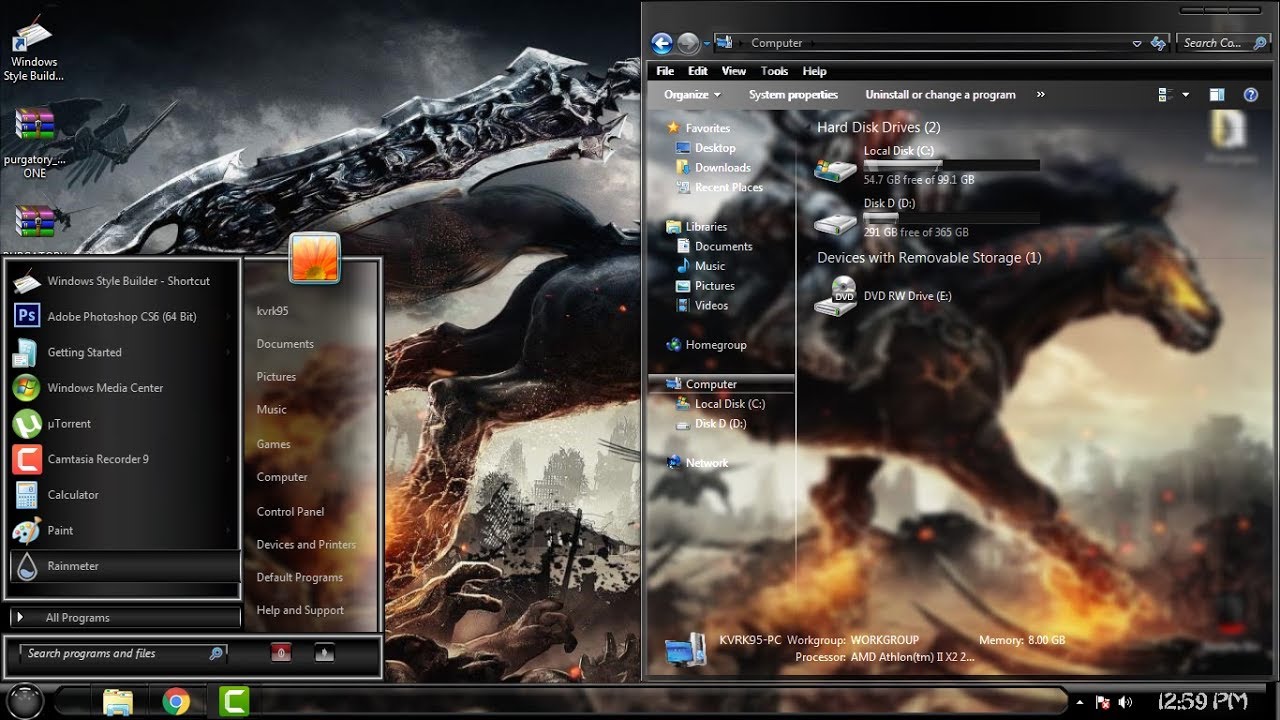Launch Windows Style Builder shortcut in Start menu

tap(125, 281)
